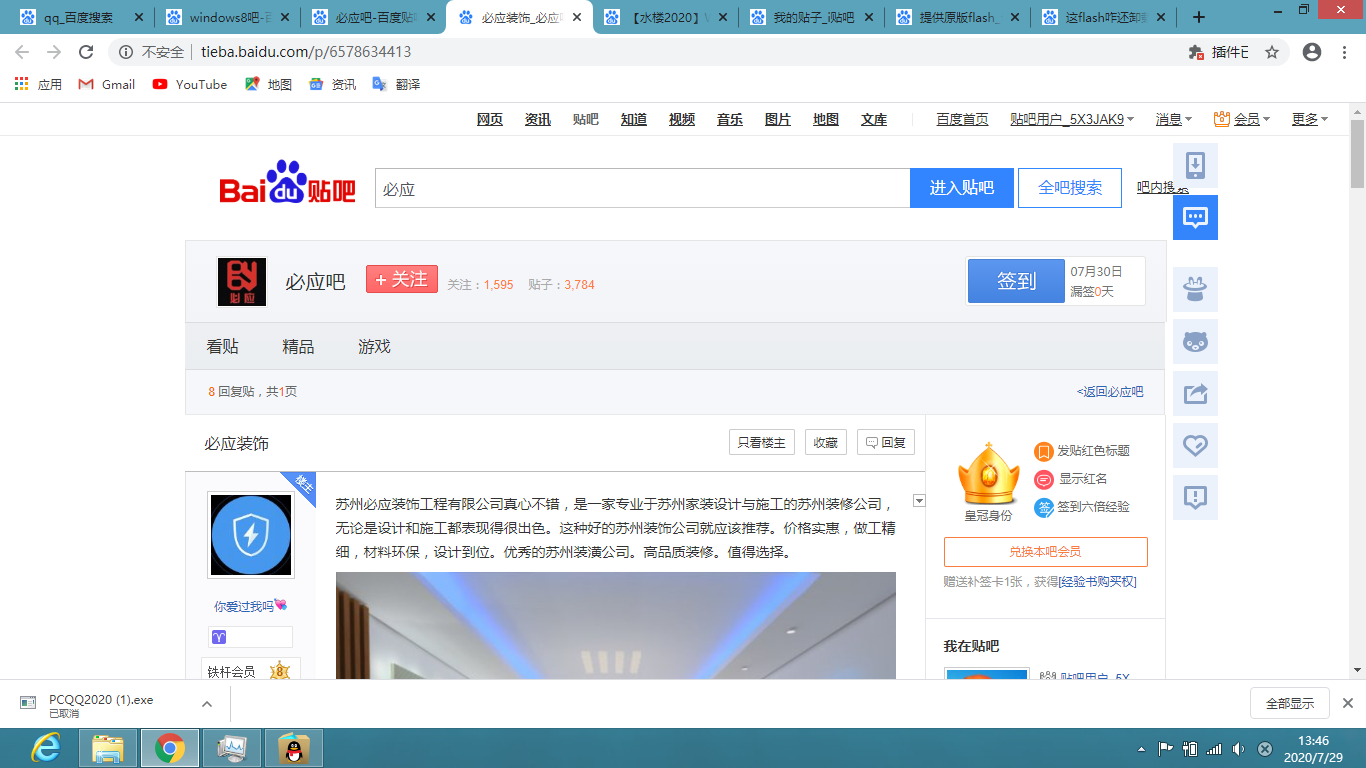Switch to the 【水楼2020】 tab
The image size is (1366, 768).
666,17
